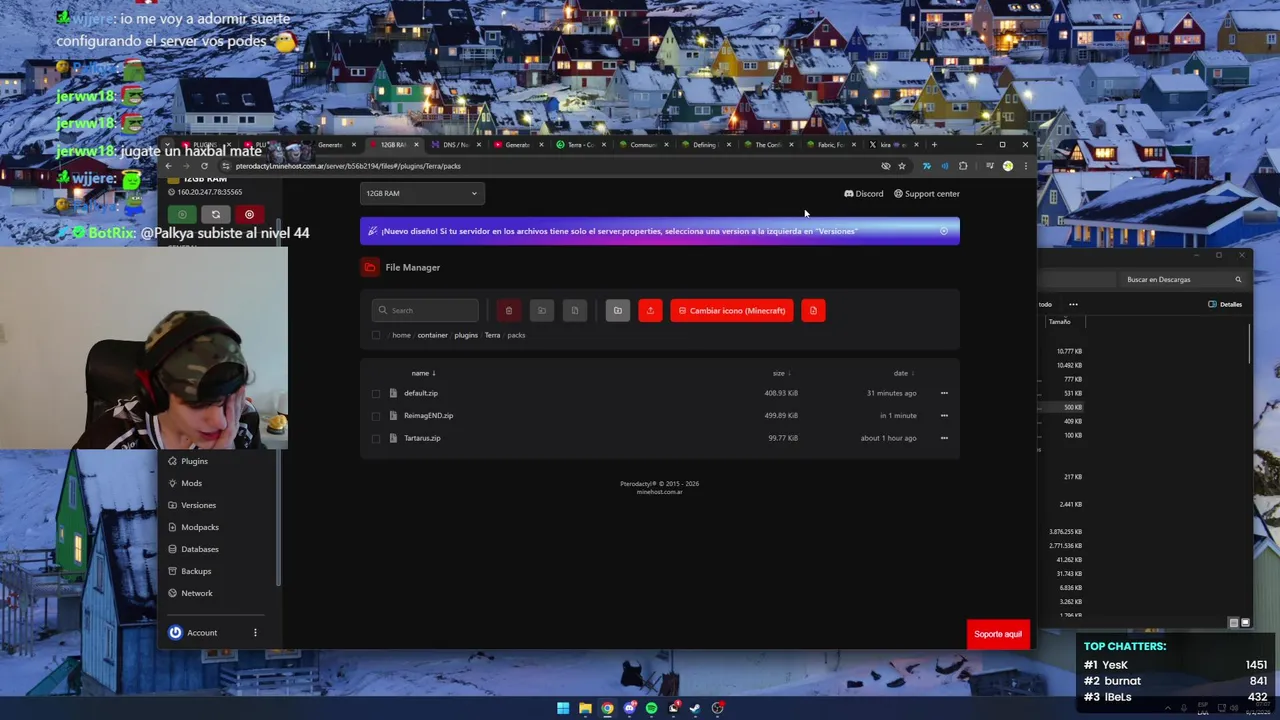Sort files by date column

904,373
